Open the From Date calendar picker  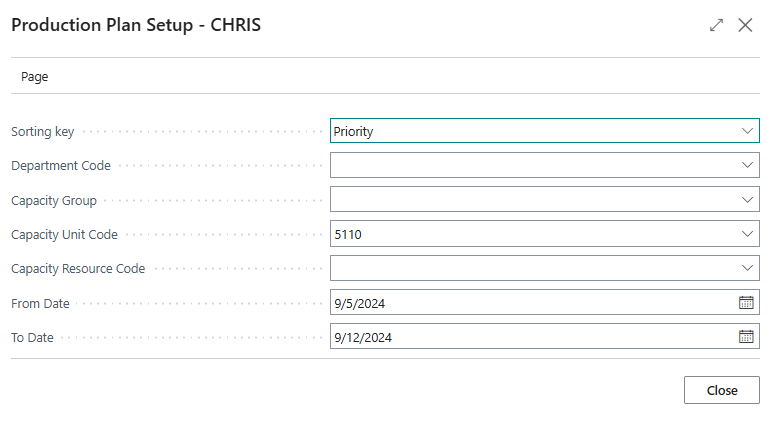tap(746, 302)
